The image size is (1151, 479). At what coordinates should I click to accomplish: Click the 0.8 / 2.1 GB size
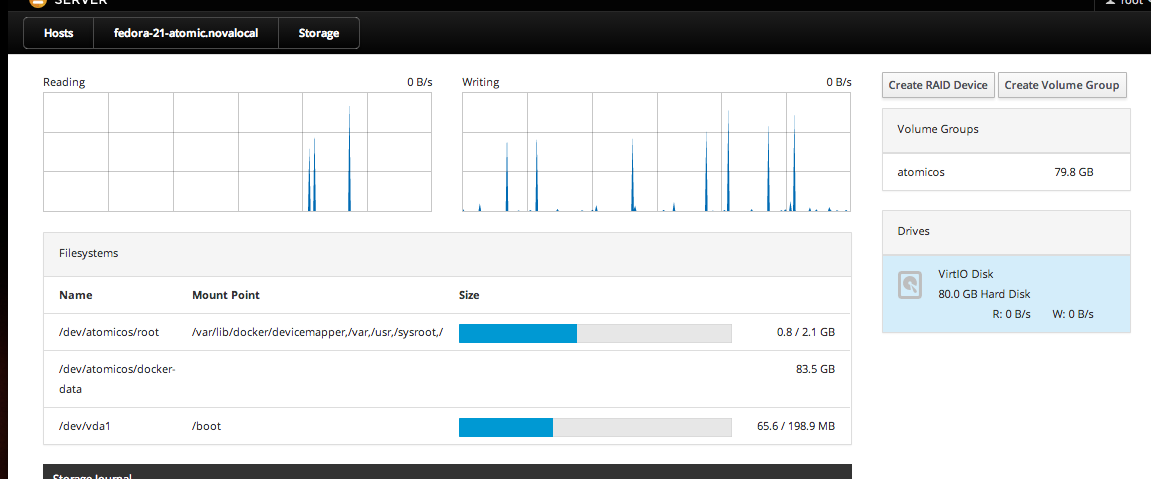coord(805,332)
